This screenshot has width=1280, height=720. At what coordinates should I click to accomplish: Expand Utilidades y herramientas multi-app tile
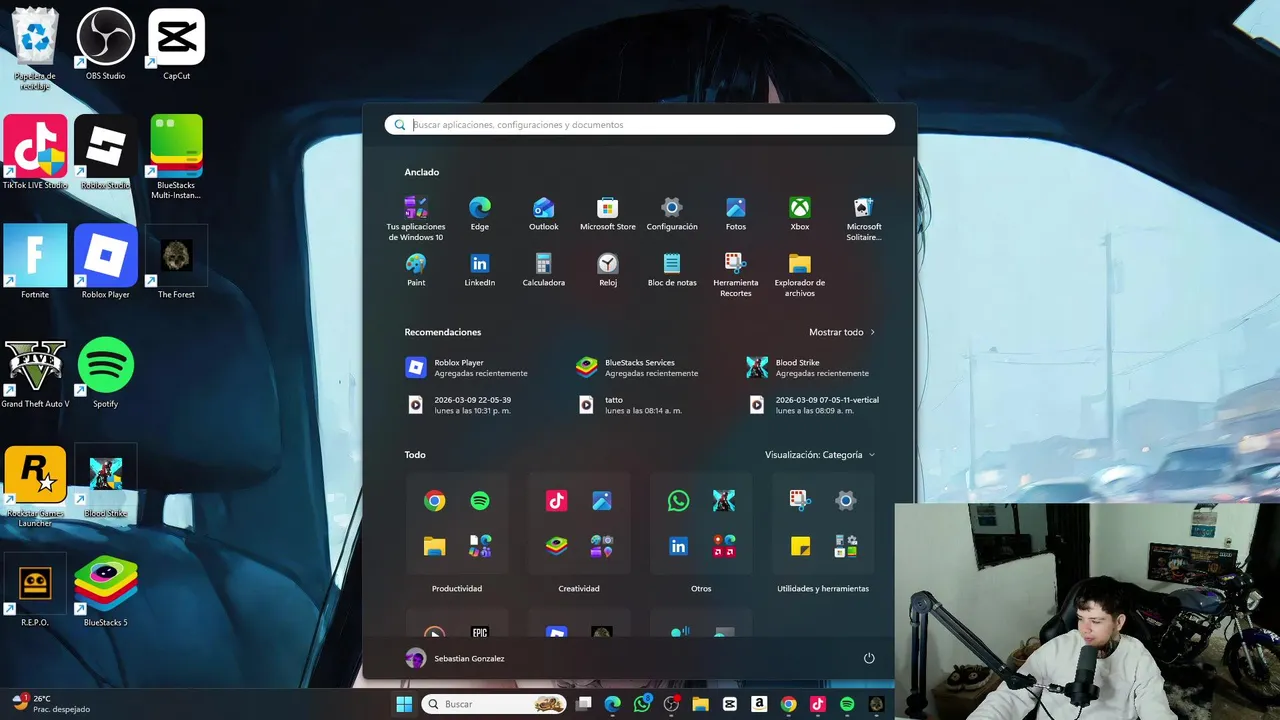pos(846,546)
